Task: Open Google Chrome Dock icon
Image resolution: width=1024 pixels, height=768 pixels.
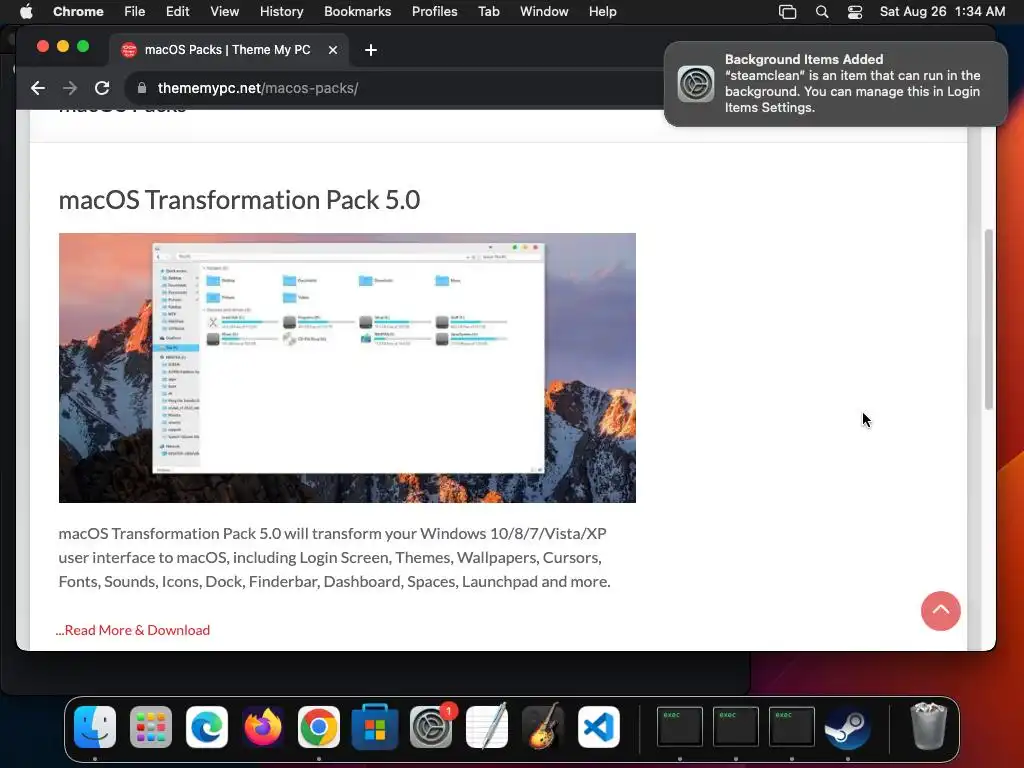Action: click(319, 727)
